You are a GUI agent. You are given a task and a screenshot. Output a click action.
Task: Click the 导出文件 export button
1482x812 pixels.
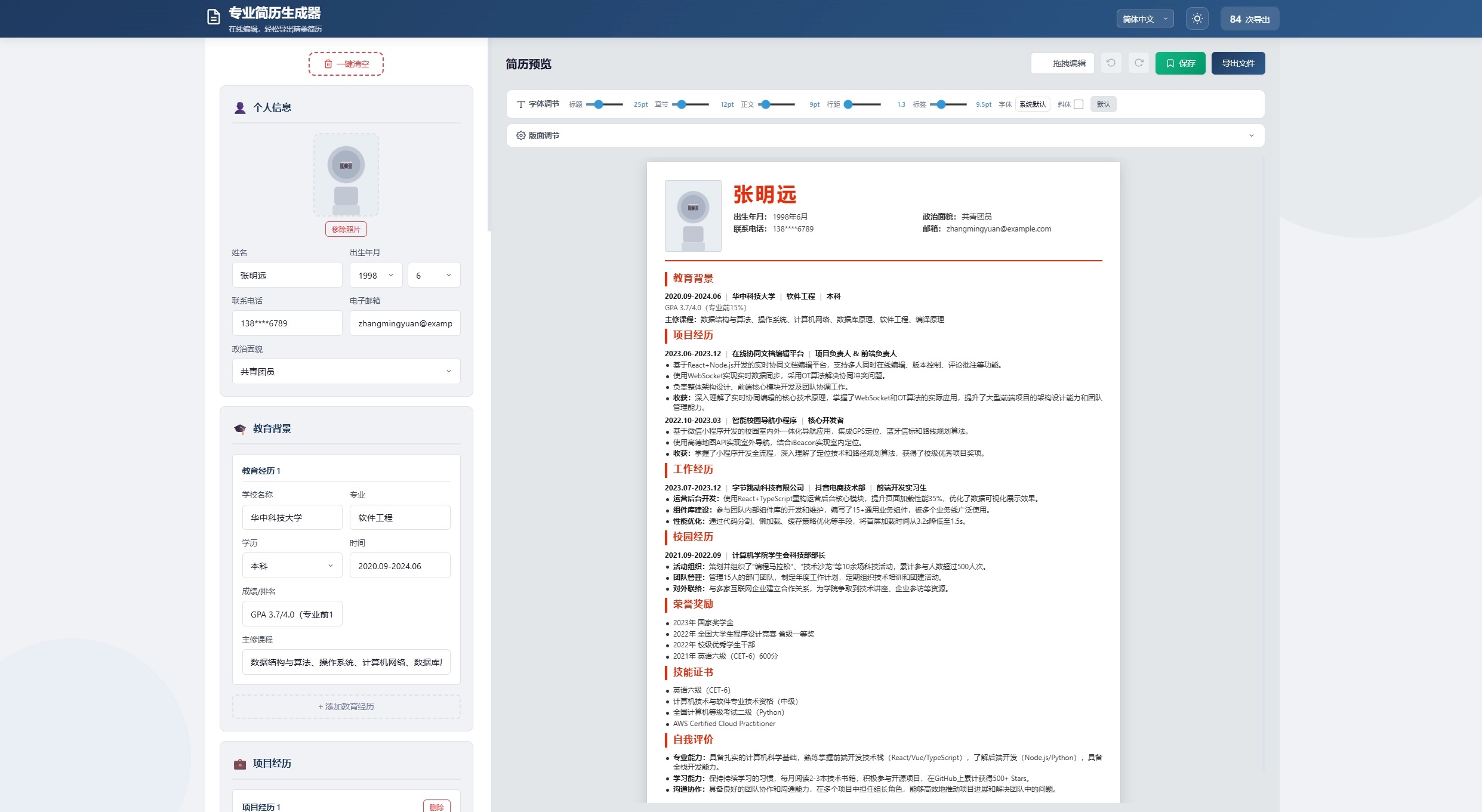point(1238,63)
